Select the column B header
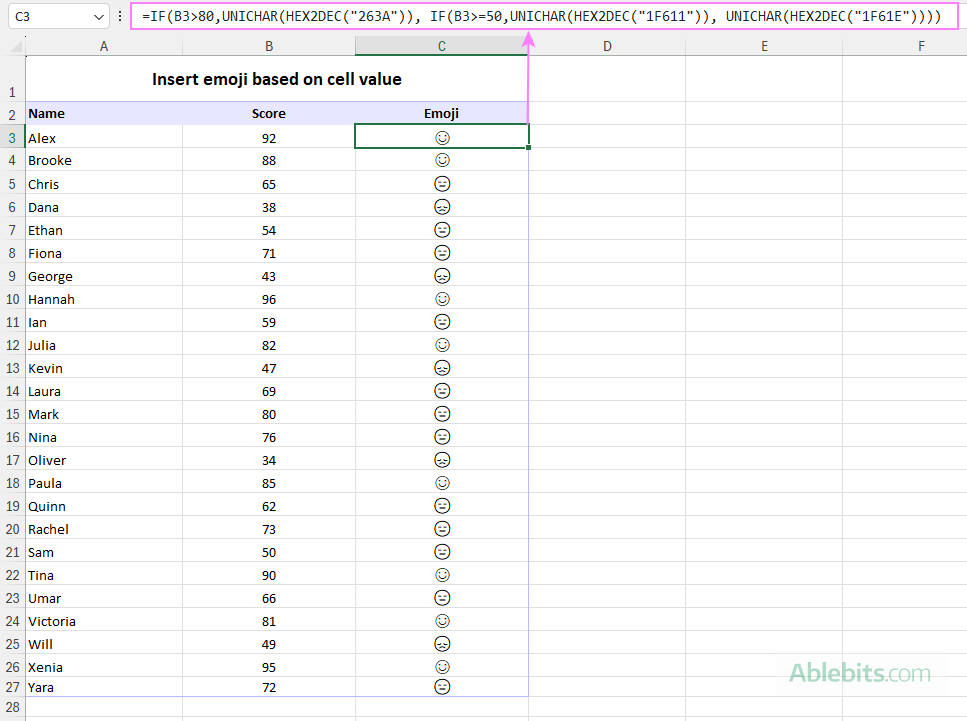967x721 pixels. 268,46
